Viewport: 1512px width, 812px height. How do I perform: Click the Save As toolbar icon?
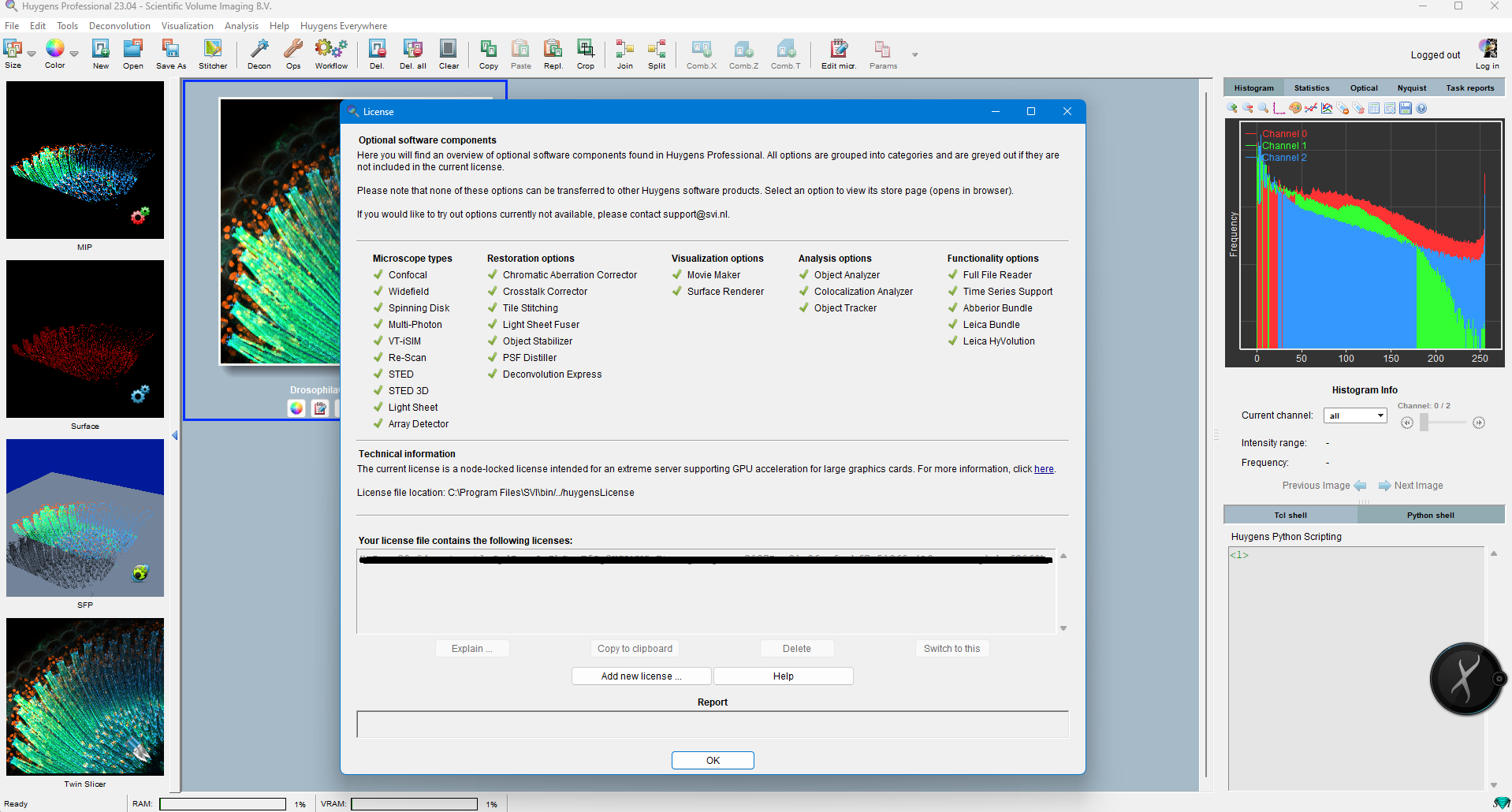pos(171,54)
